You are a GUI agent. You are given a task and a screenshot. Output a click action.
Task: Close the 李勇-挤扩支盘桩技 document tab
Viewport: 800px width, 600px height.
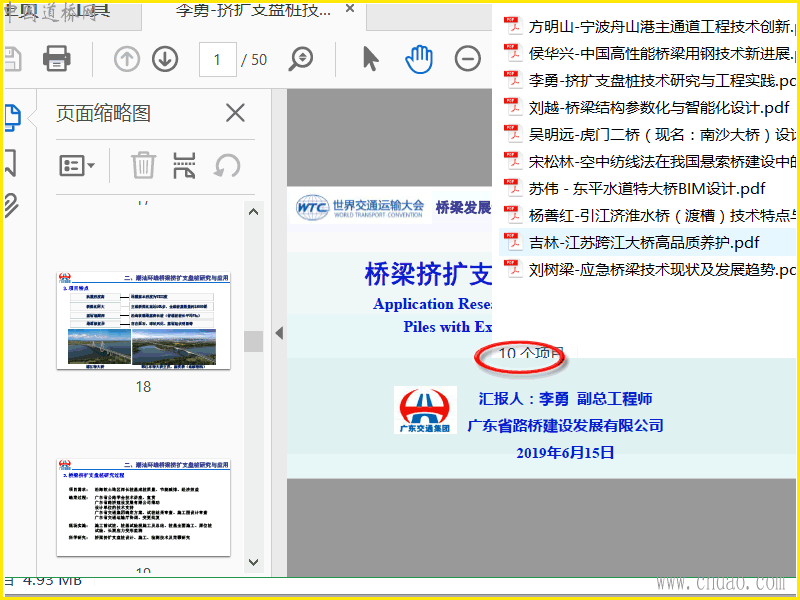350,9
